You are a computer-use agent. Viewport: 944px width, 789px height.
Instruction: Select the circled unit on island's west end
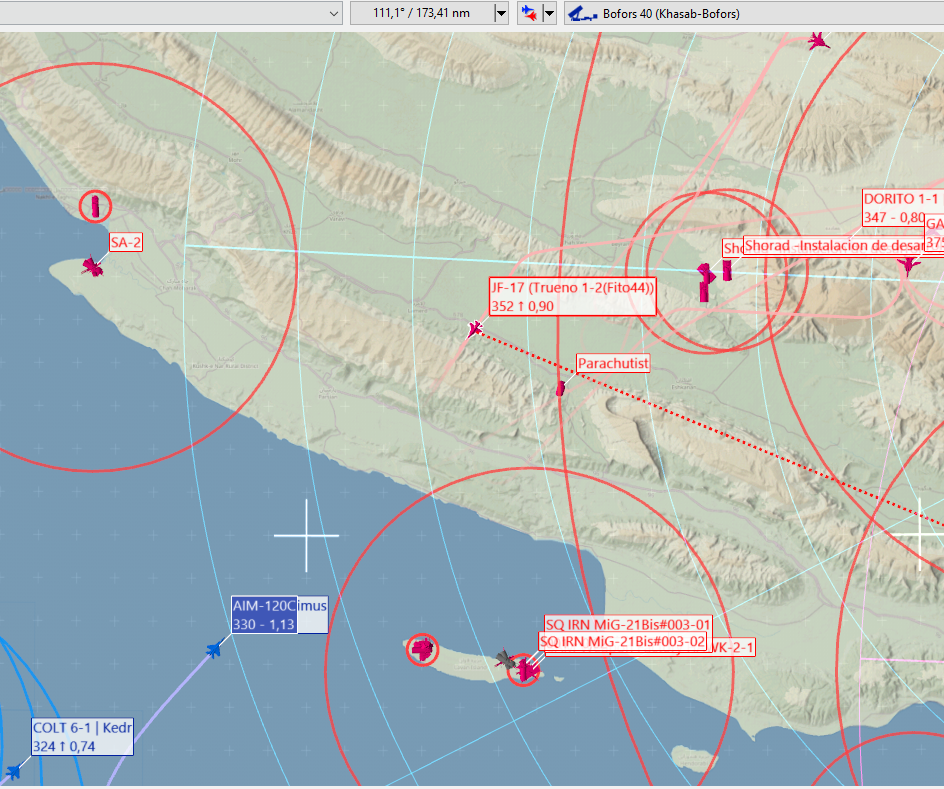[x=423, y=650]
